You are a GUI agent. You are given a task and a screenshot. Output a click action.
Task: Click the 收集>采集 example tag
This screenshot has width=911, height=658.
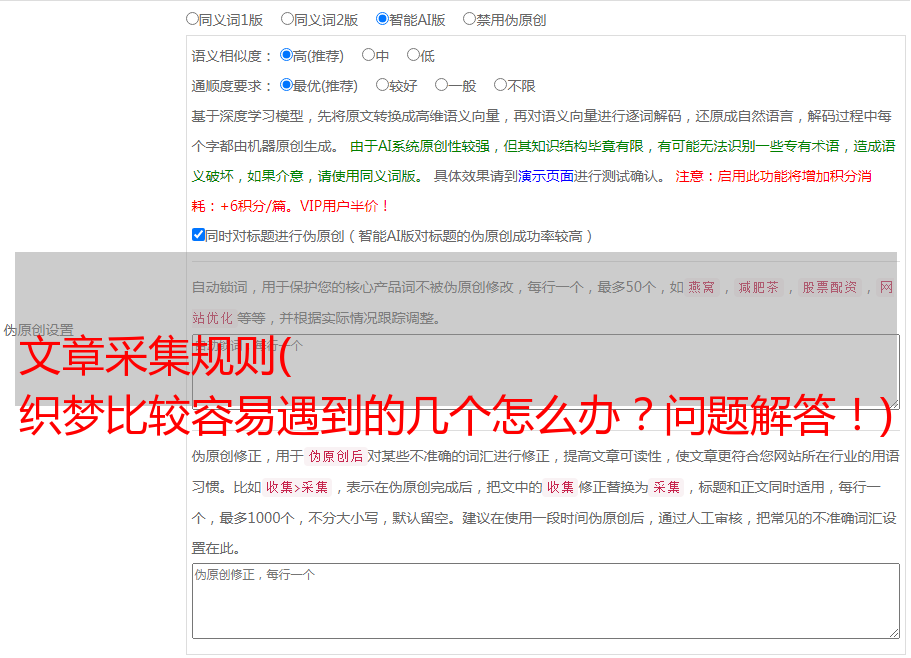[x=298, y=488]
